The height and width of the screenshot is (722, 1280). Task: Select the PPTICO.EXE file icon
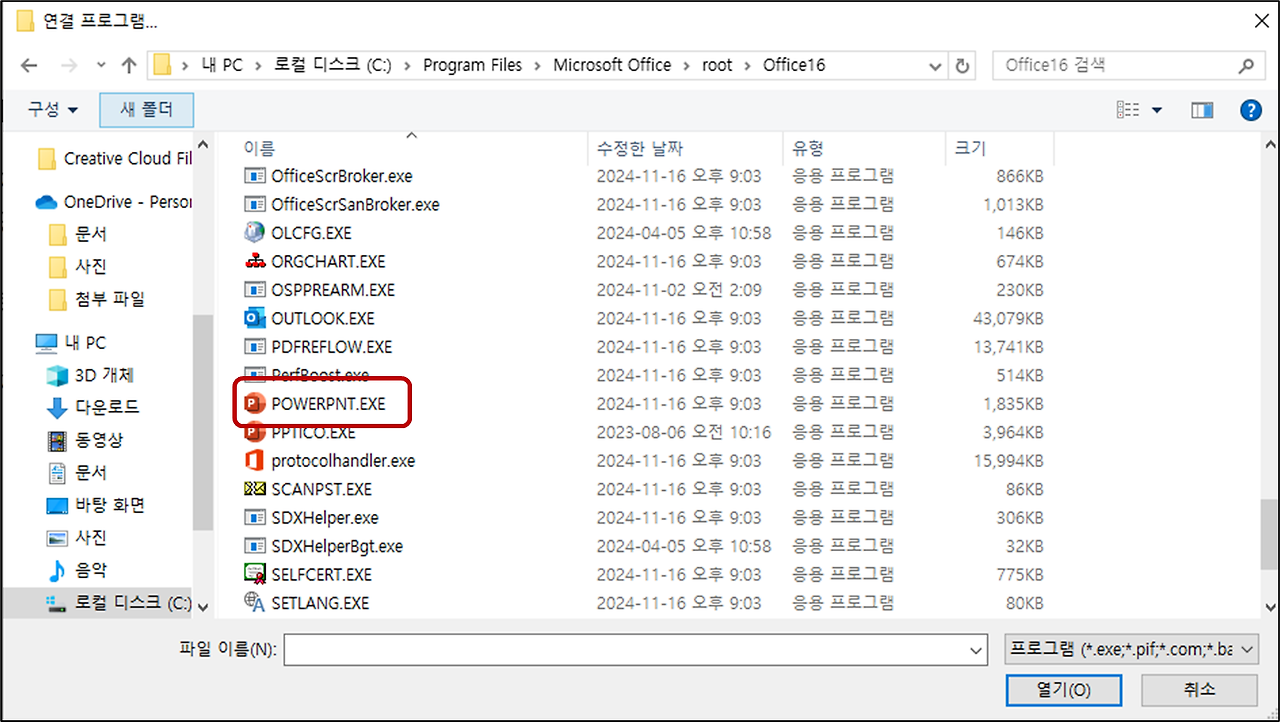coord(254,432)
